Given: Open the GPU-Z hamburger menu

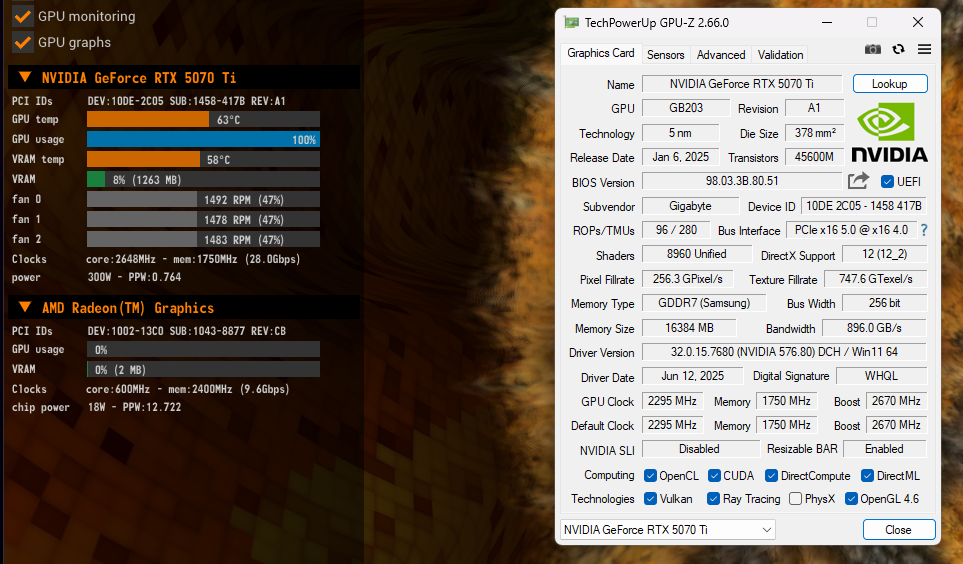Looking at the screenshot, I should coord(924,49).
